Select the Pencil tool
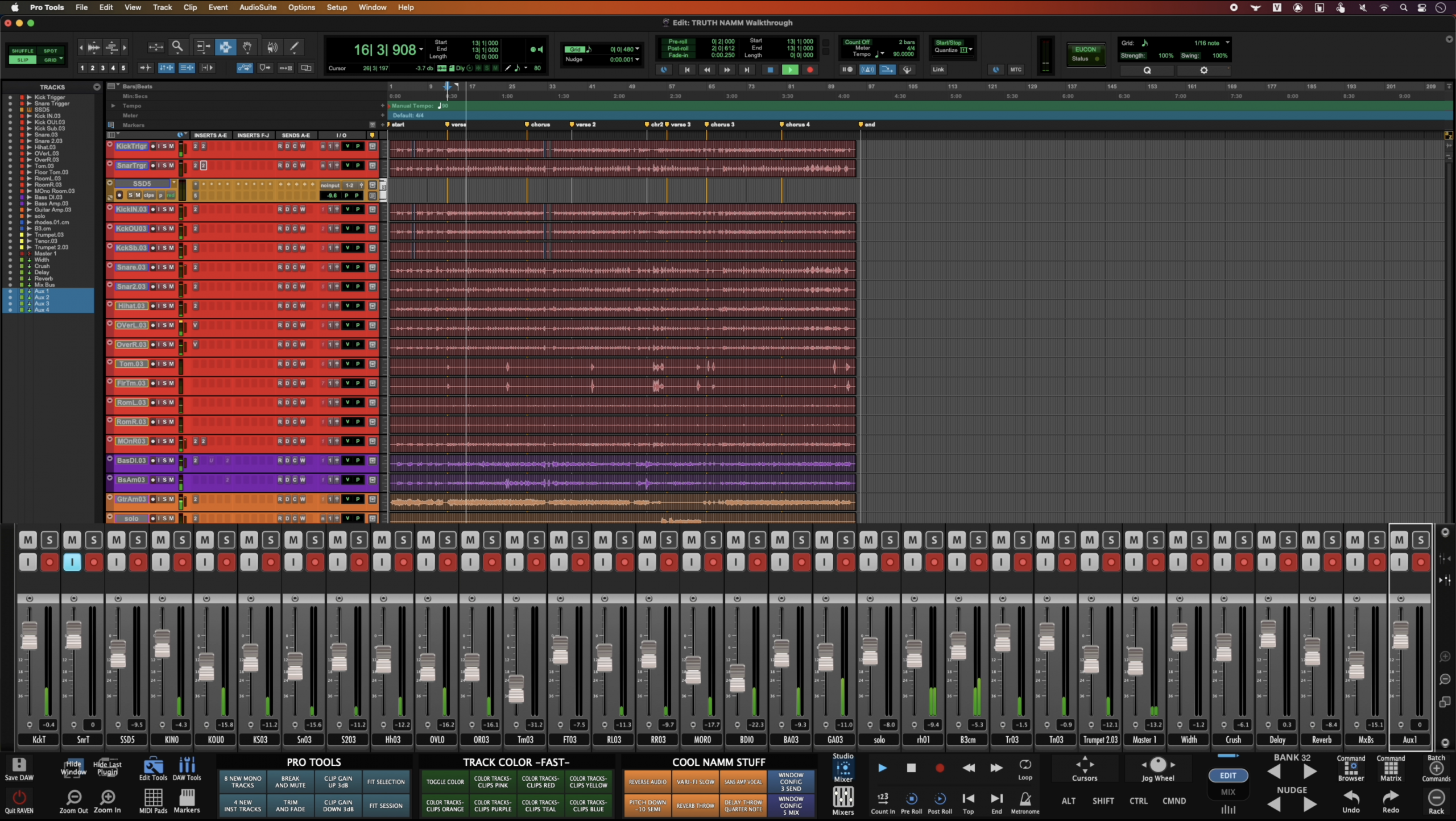This screenshot has width=1456, height=821. [294, 47]
